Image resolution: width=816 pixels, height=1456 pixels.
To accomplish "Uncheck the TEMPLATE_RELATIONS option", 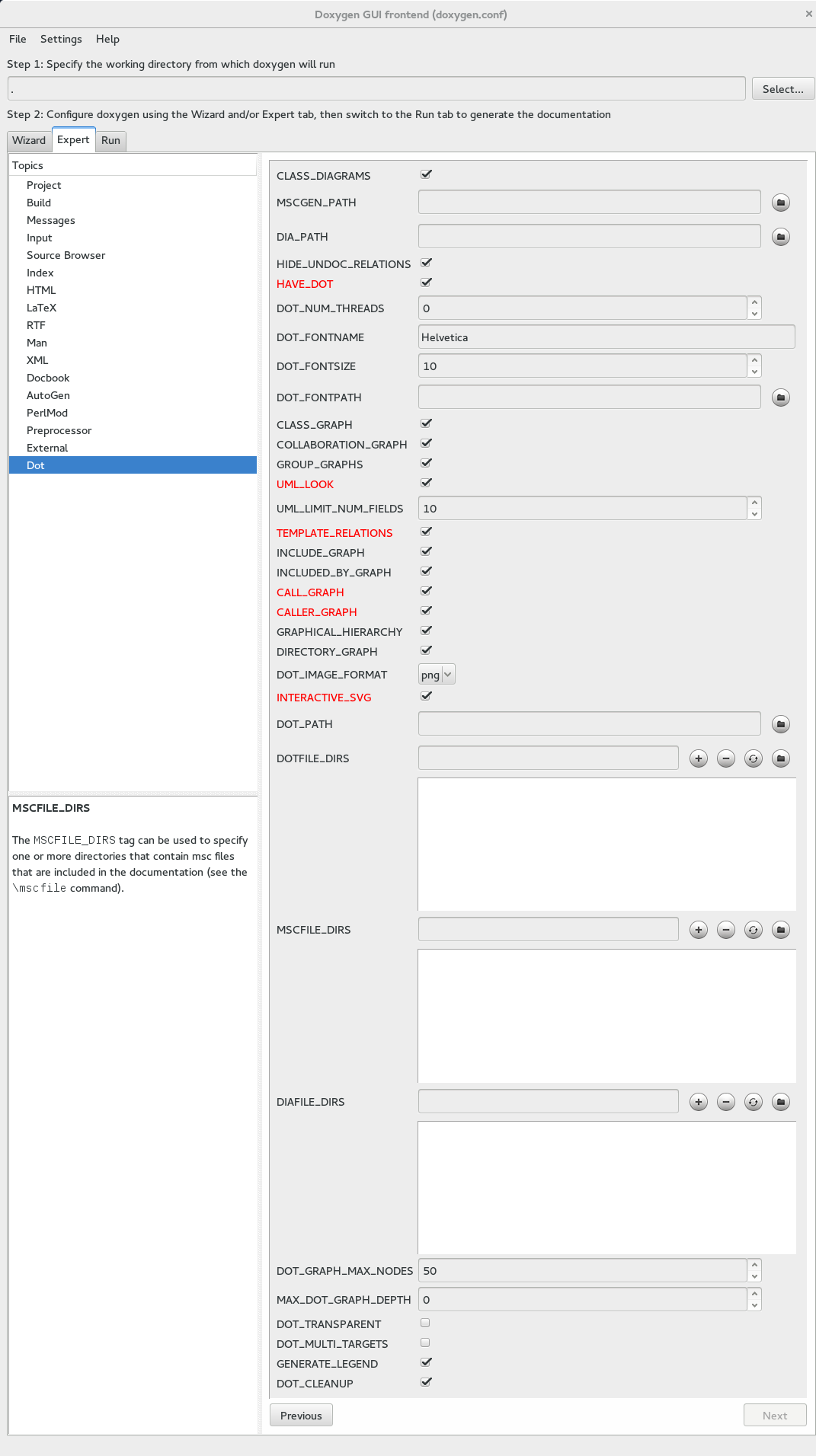I will [426, 532].
